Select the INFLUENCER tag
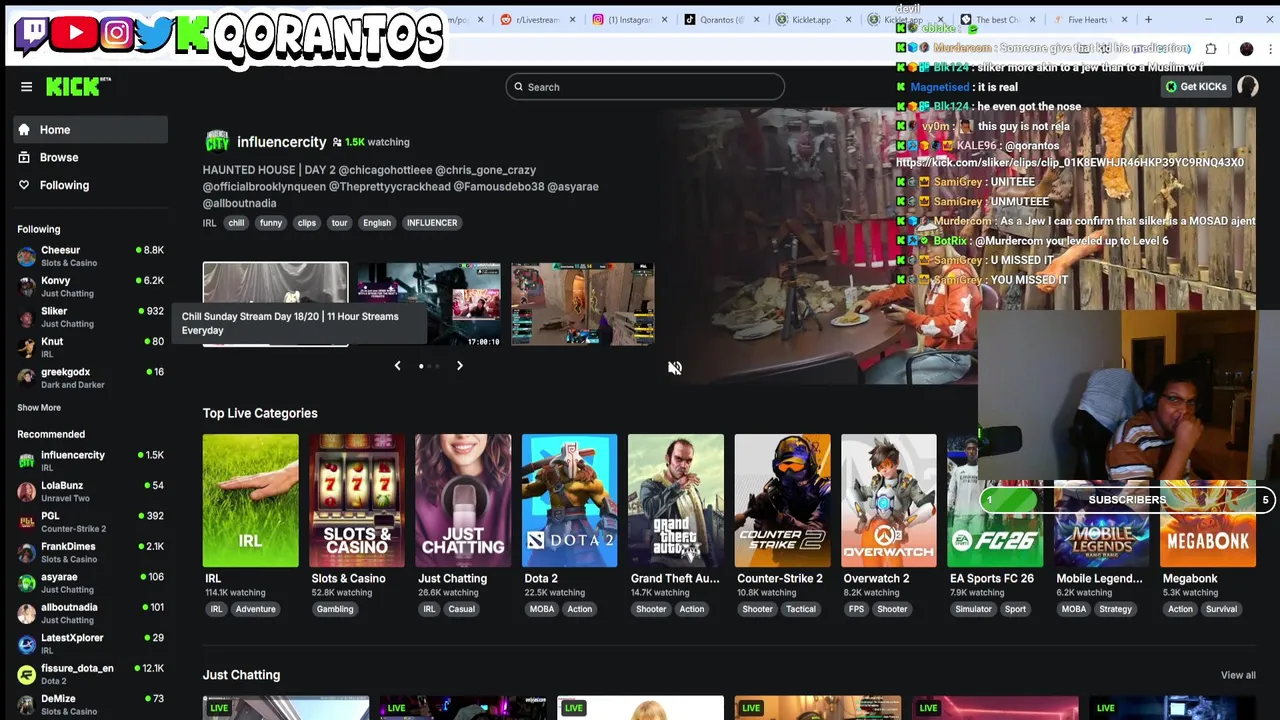Image resolution: width=1280 pixels, height=720 pixels. point(432,223)
